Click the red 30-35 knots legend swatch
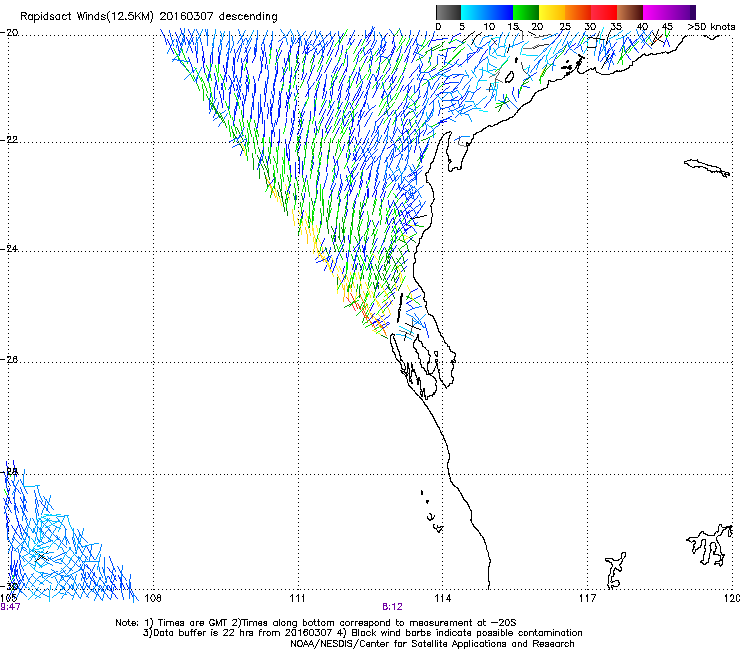Viewport: 740px width, 650px height. 604,12
